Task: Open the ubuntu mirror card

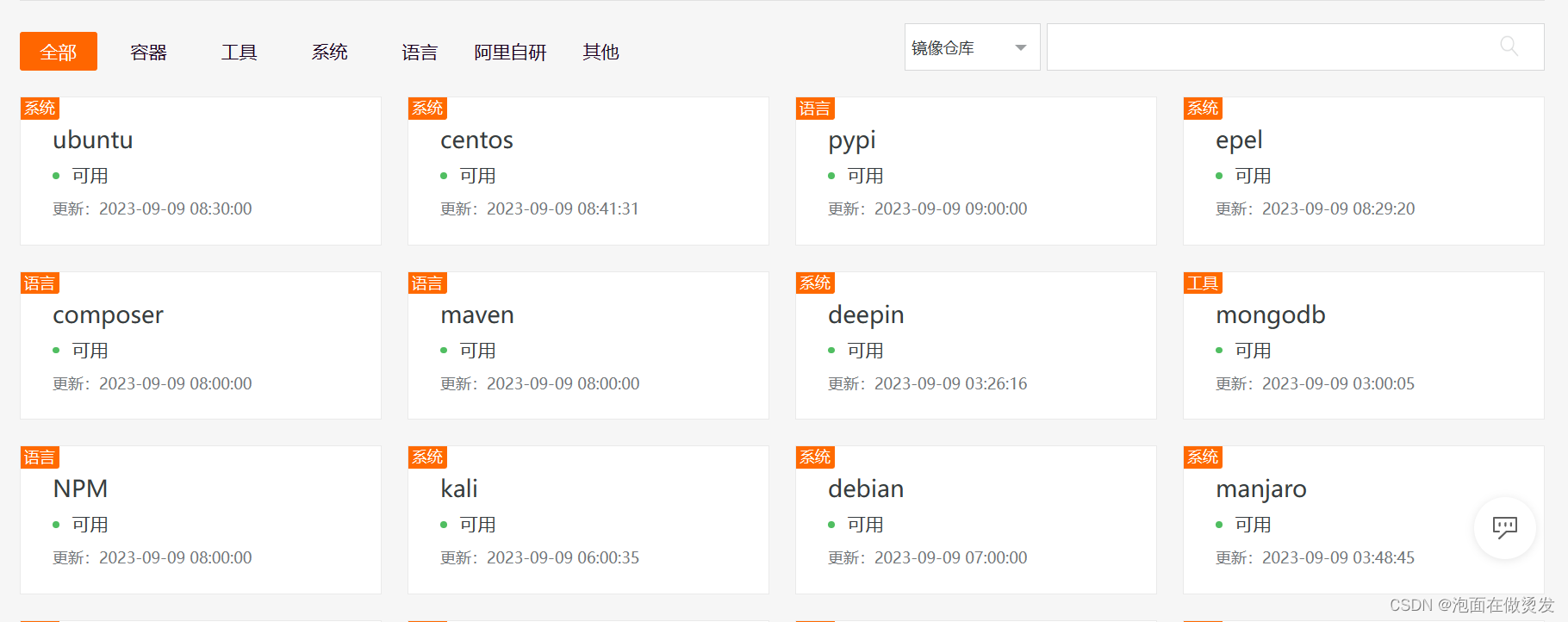Action: 201,171
